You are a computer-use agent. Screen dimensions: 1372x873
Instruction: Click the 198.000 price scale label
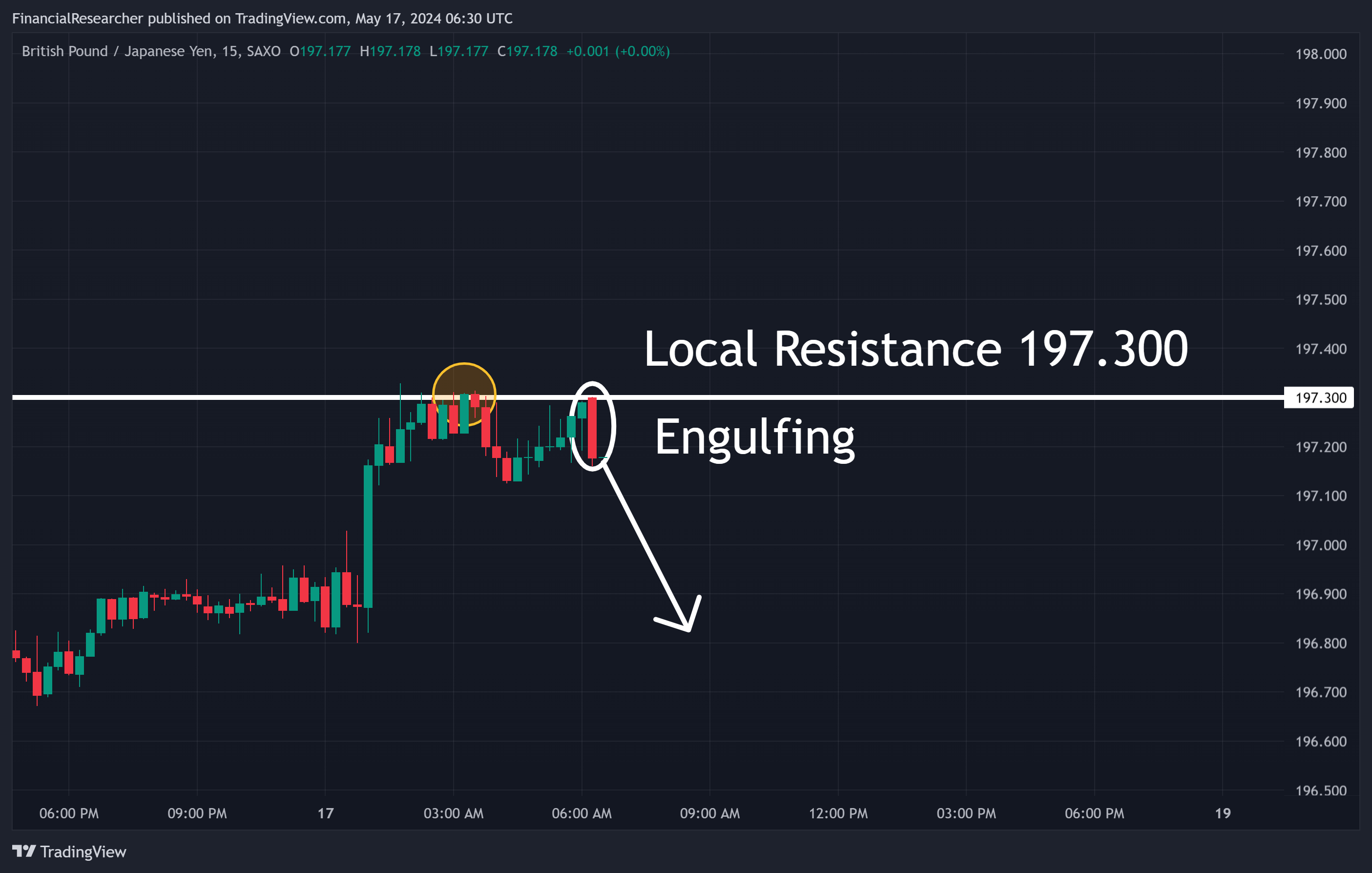pos(1321,54)
